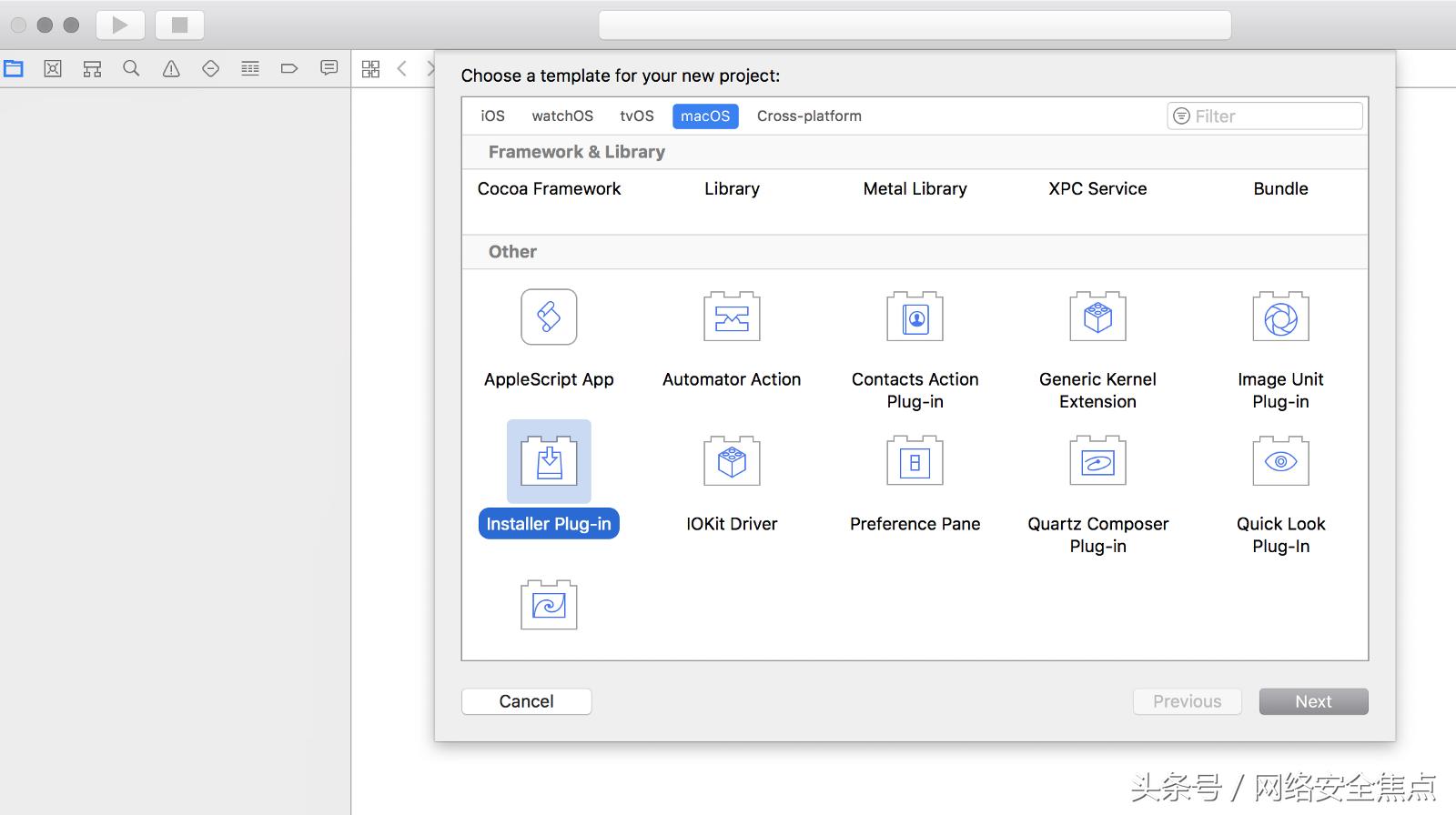Image resolution: width=1456 pixels, height=815 pixels.
Task: Open the Symbol navigator icon
Action: (92, 68)
